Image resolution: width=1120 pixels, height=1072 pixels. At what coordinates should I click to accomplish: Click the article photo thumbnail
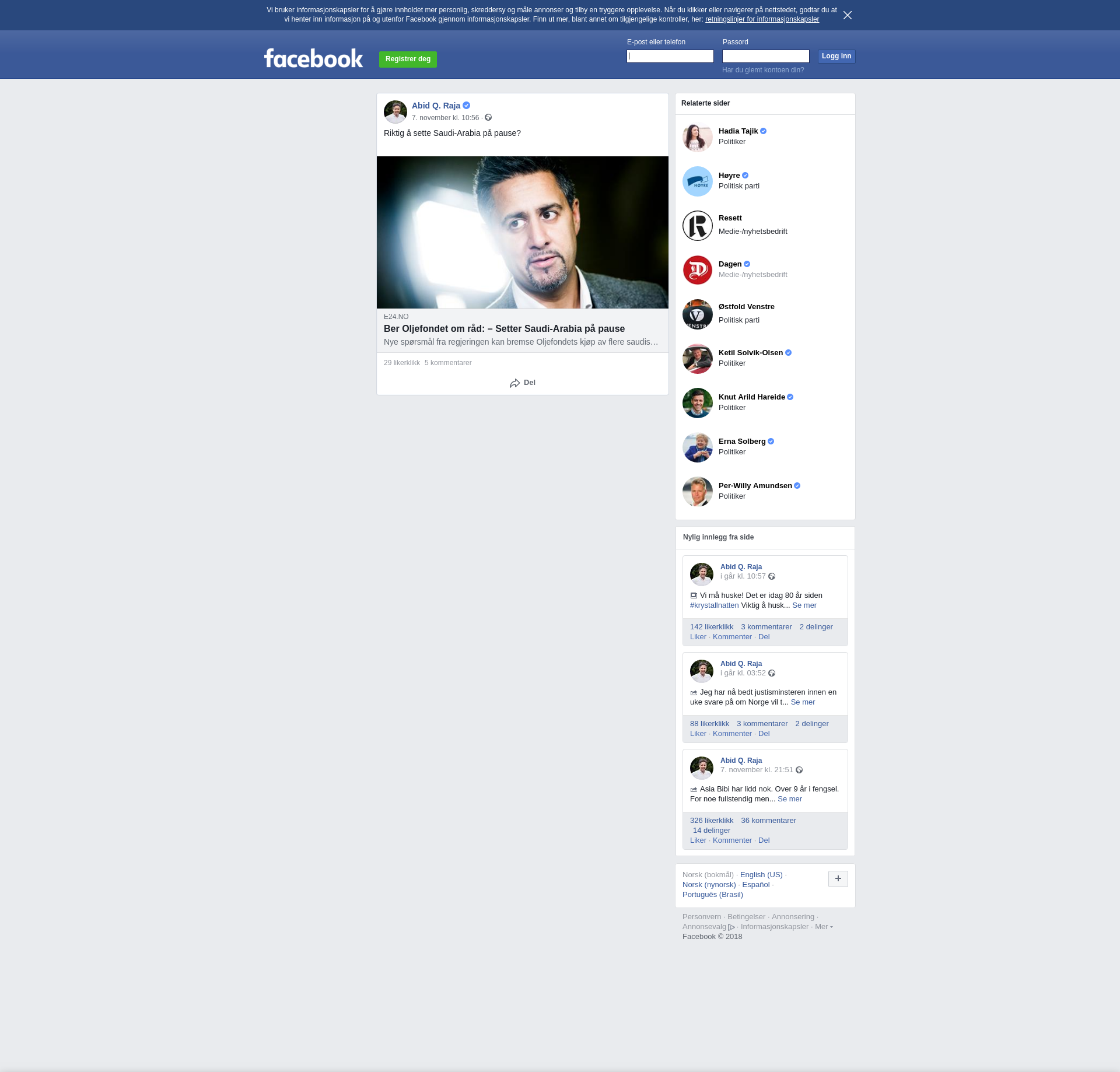(523, 232)
